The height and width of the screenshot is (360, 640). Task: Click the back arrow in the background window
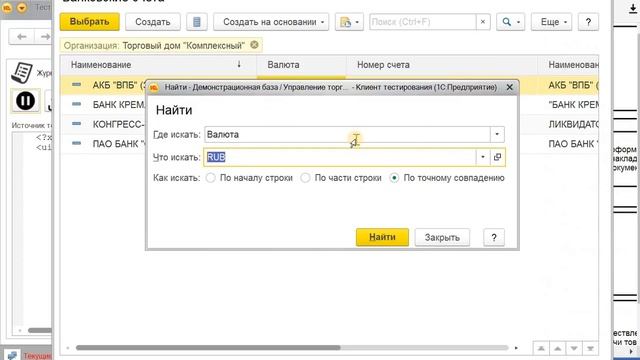pyautogui.click(x=22, y=37)
